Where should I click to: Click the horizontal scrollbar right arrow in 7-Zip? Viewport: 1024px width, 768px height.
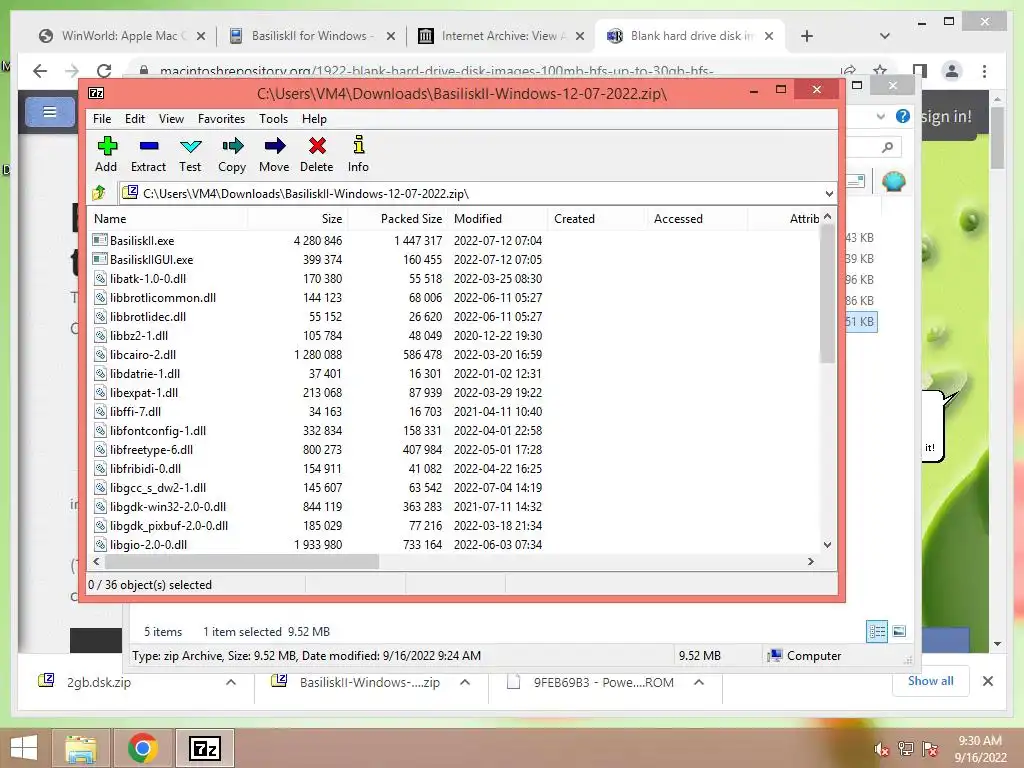(810, 561)
